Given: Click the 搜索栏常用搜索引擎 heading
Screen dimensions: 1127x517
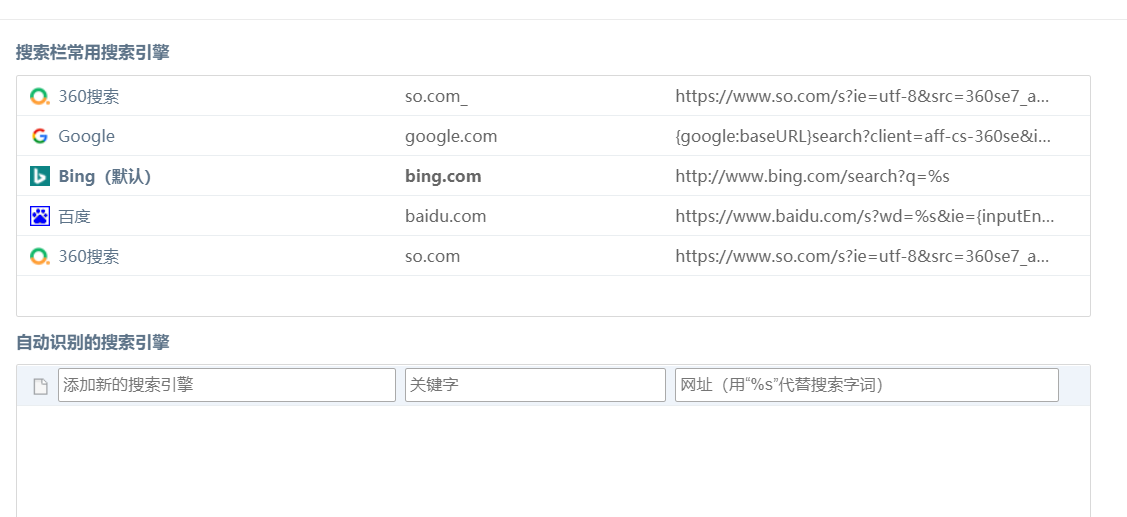Looking at the screenshot, I should pyautogui.click(x=93, y=52).
